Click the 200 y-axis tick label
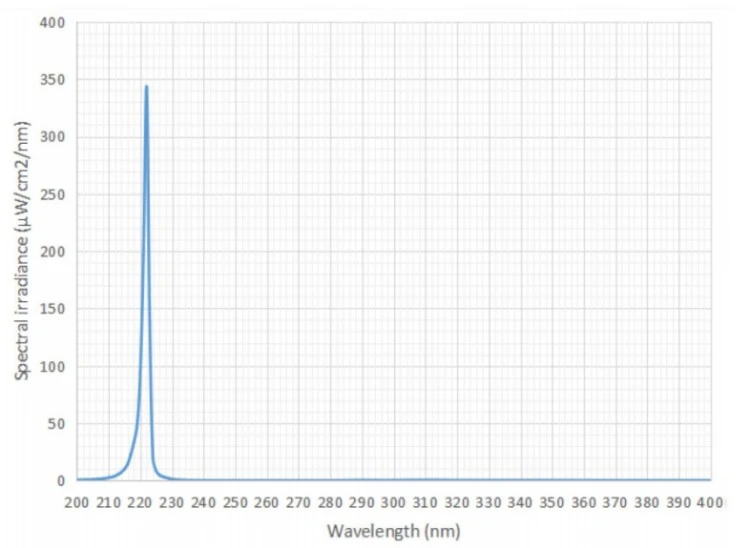Screen dimensions: 750x548 click(x=52, y=252)
